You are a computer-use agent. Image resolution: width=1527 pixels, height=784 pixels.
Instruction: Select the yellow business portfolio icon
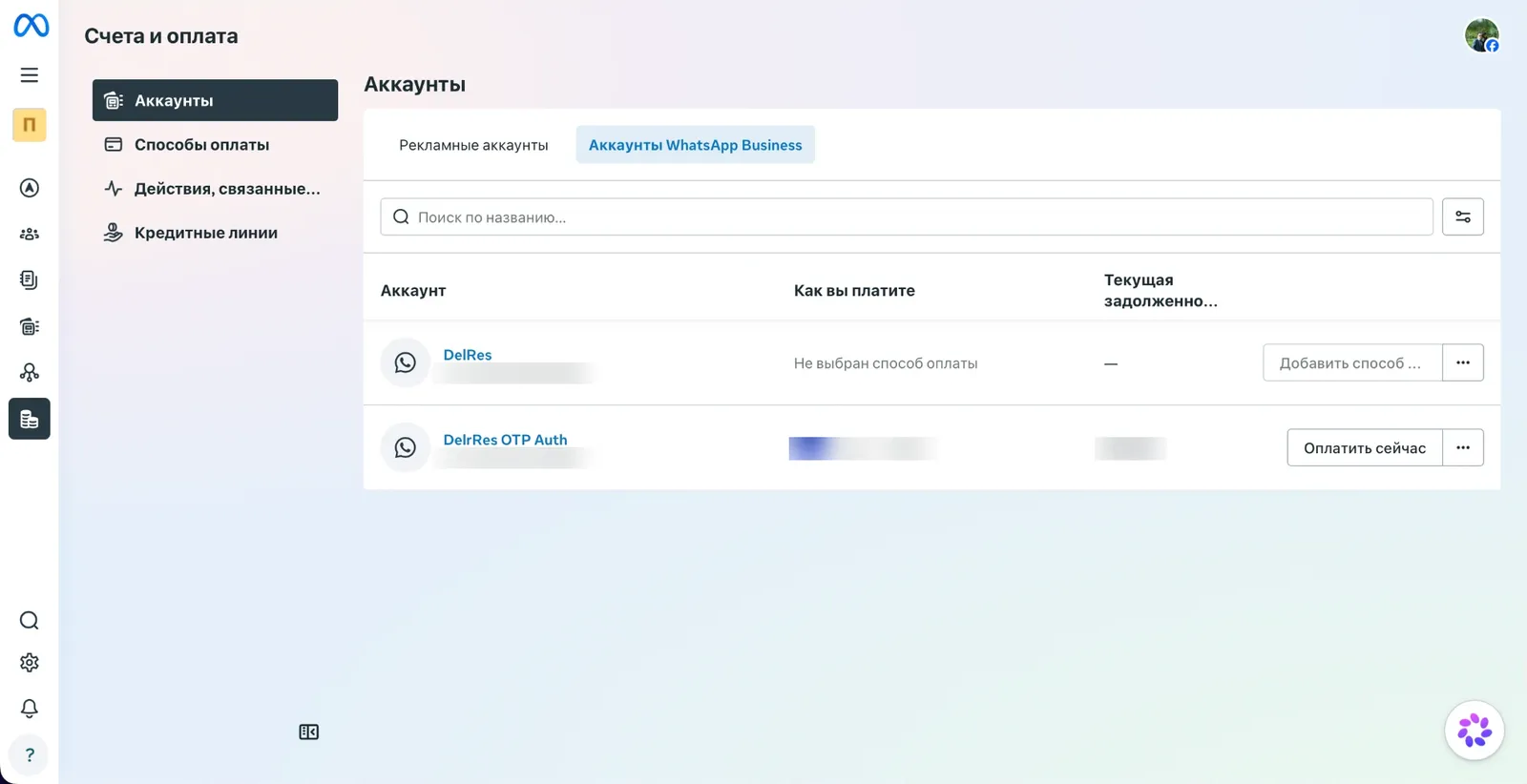(x=30, y=125)
